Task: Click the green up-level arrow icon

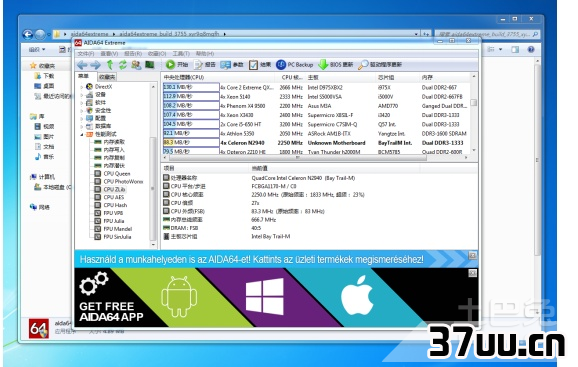Action: pos(110,65)
